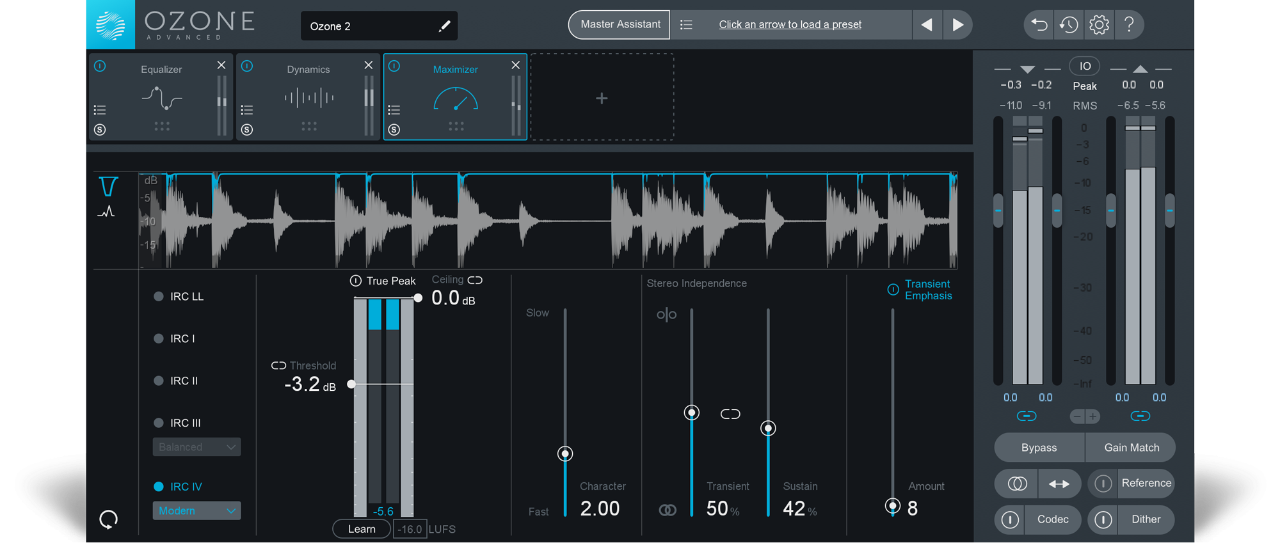Enable the Codec preview toggle
The image size is (1280, 552).
pyautogui.click(x=1010, y=520)
